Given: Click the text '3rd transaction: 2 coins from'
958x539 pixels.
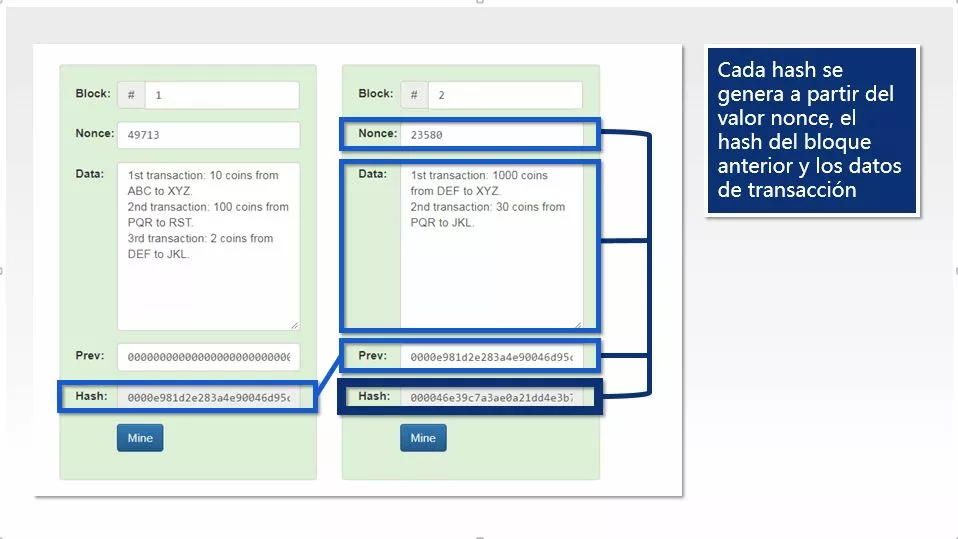Looking at the screenshot, I should pyautogui.click(x=200, y=238).
